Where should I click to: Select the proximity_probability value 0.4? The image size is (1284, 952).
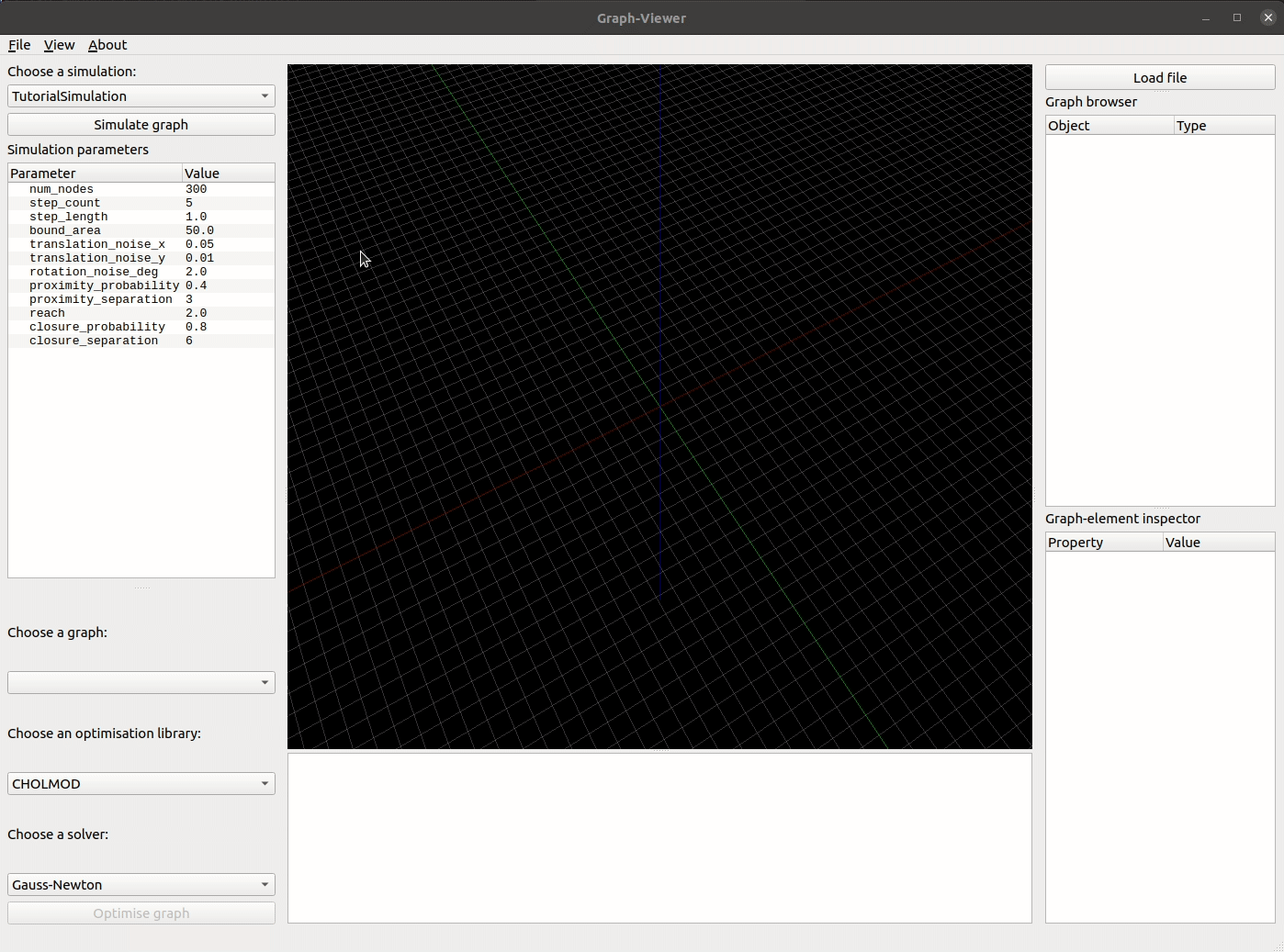196,286
